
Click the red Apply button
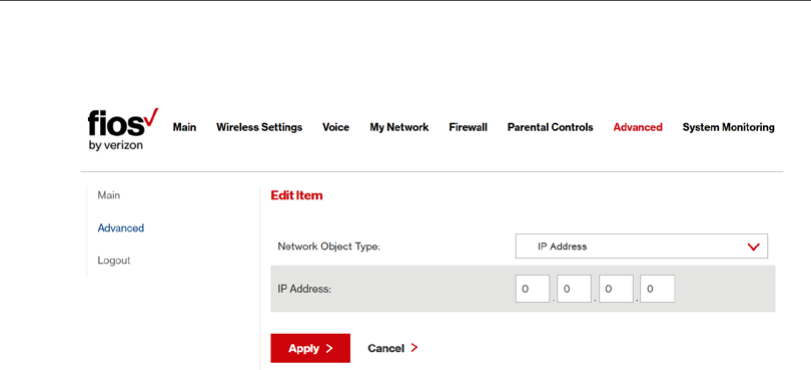pos(310,348)
